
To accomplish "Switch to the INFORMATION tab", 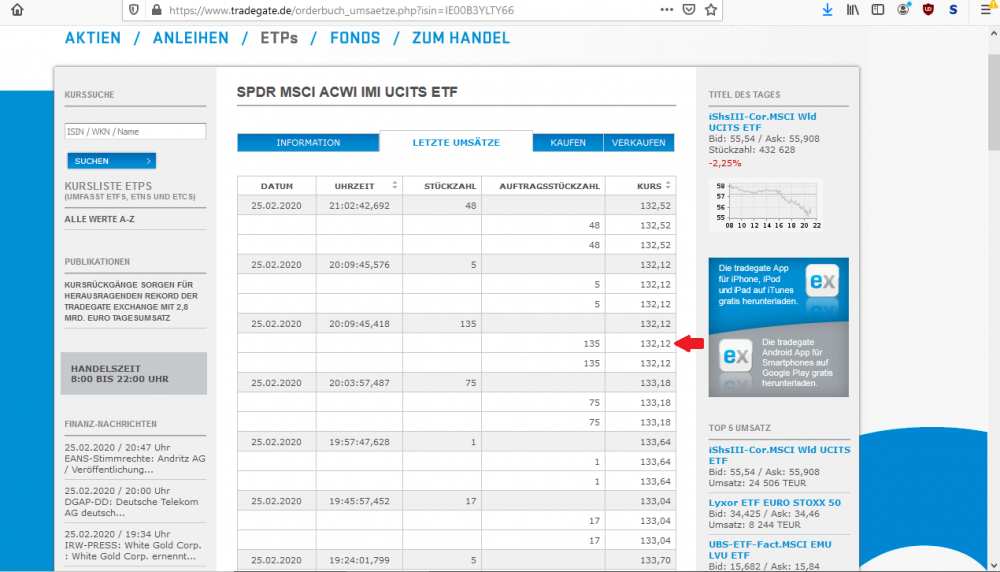I will [308, 142].
